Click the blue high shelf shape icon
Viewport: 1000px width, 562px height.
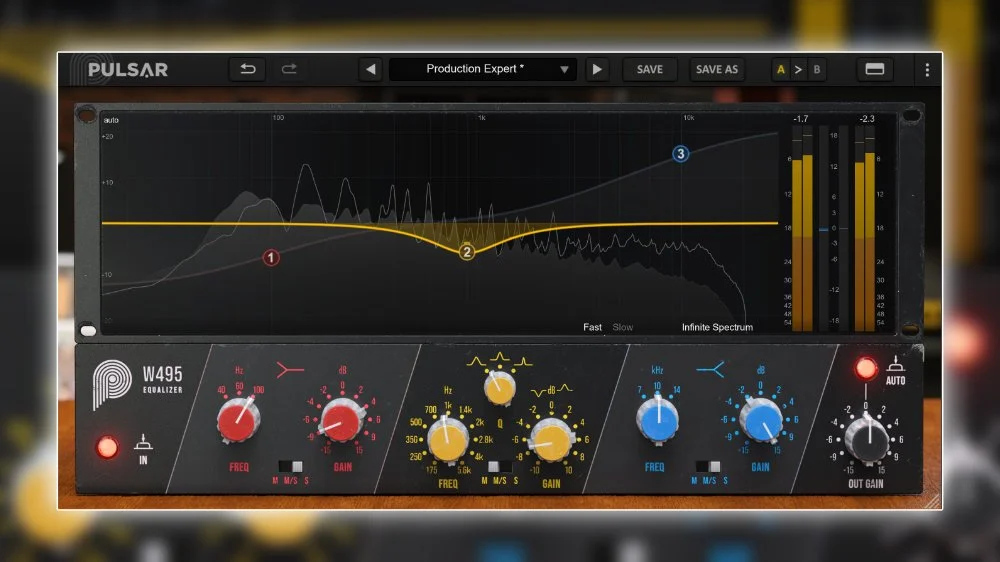click(710, 370)
